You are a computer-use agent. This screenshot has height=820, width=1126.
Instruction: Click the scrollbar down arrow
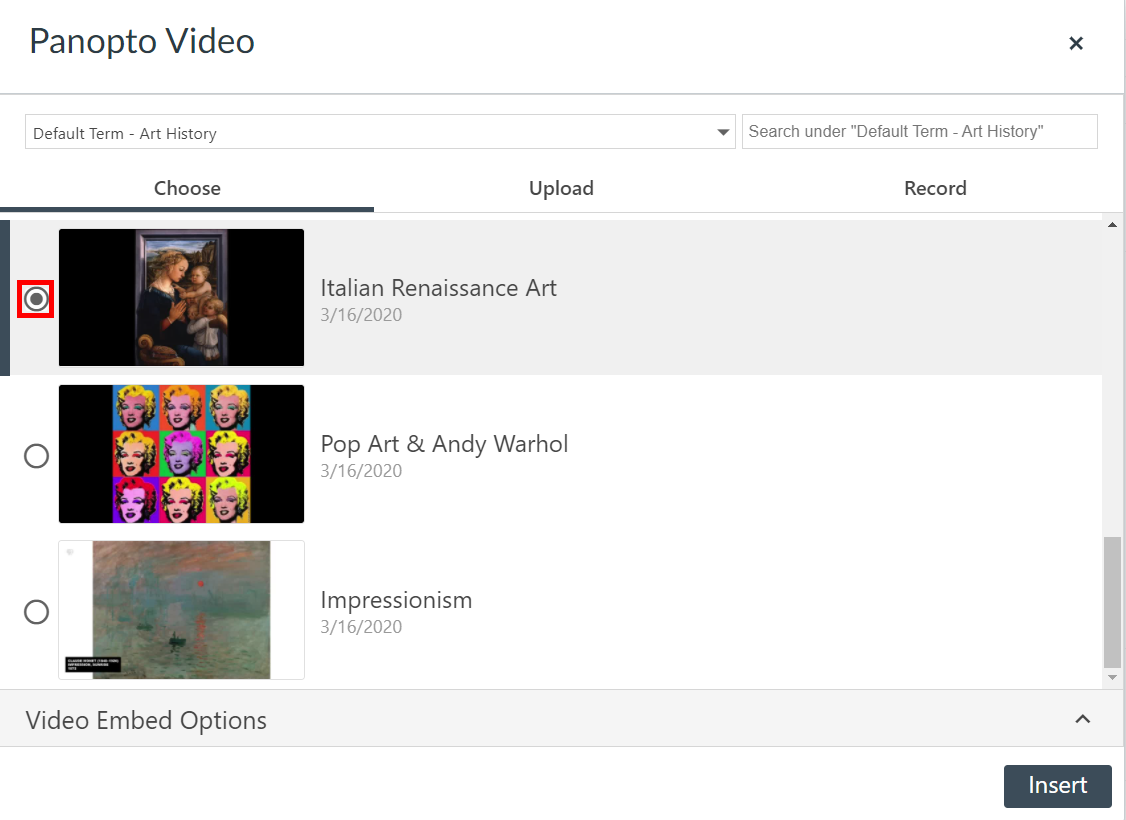pyautogui.click(x=1113, y=677)
